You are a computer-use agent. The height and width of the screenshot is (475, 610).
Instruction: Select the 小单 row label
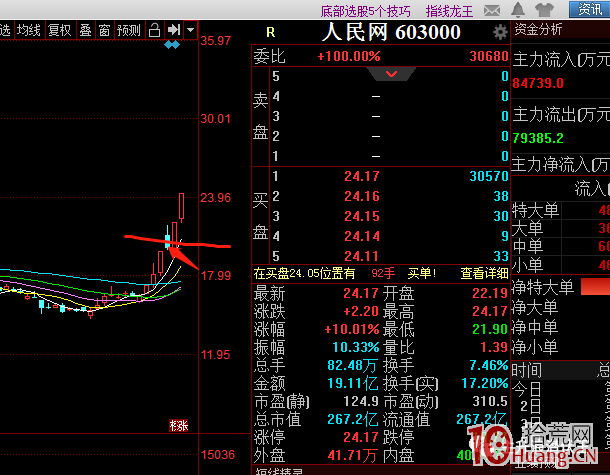tap(528, 265)
